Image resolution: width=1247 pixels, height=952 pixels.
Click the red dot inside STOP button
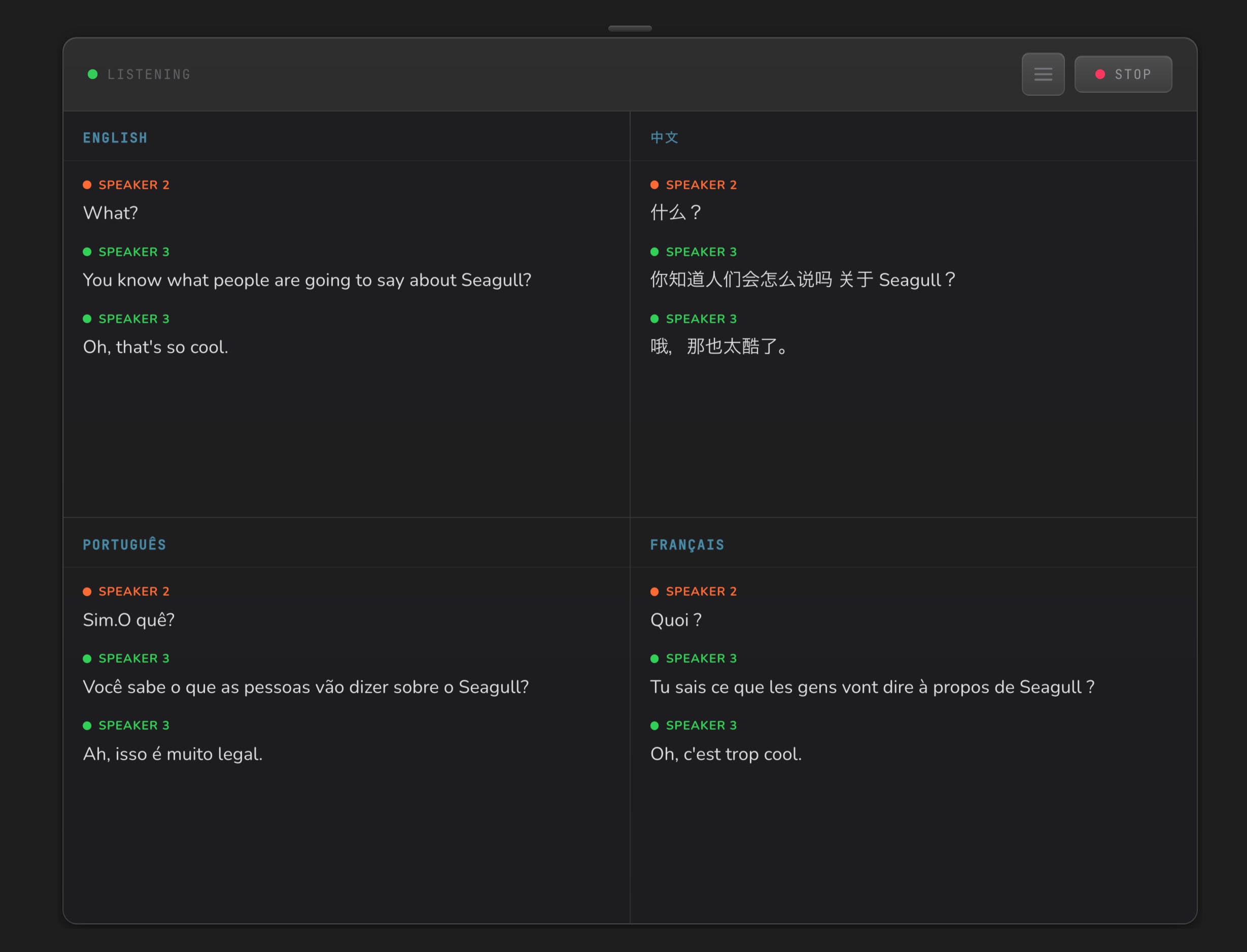click(1100, 74)
